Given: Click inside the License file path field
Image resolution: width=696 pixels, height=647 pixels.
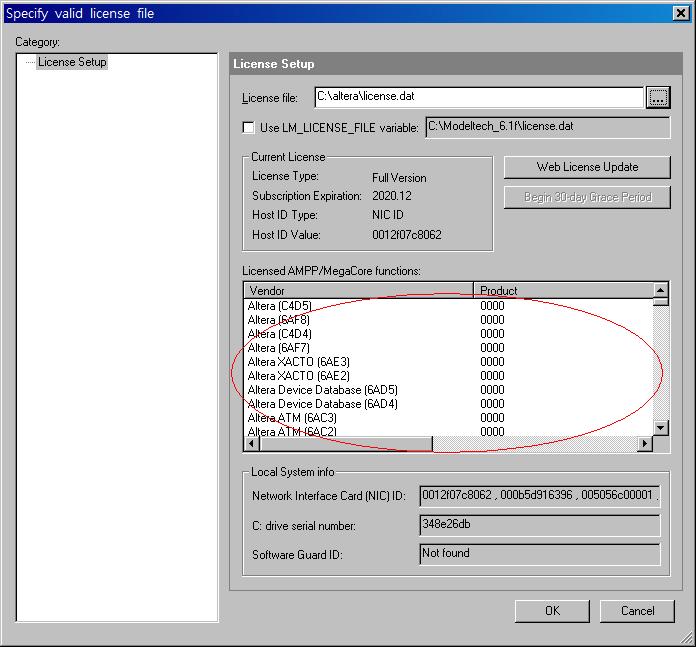Looking at the screenshot, I should point(478,97).
